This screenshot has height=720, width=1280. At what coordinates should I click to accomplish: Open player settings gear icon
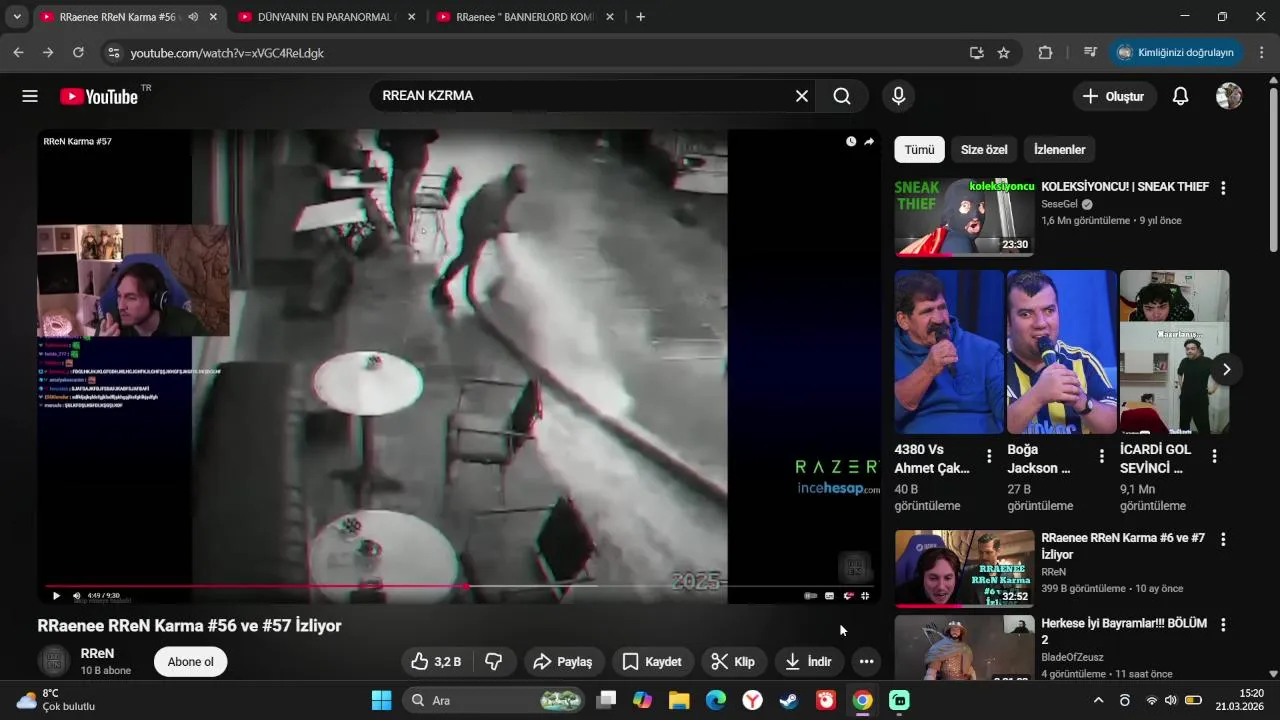pyautogui.click(x=848, y=595)
